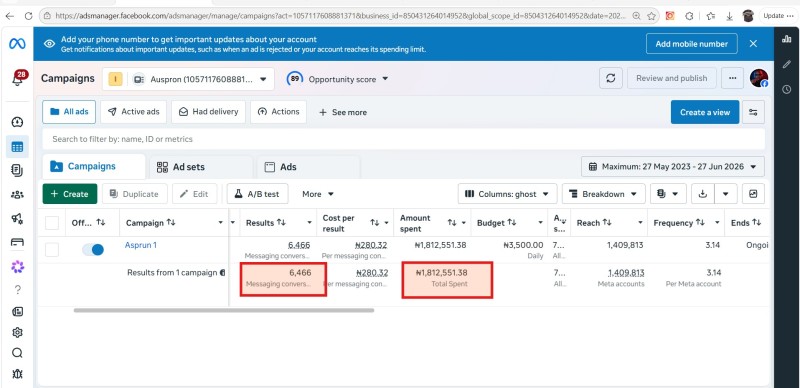
Task: Toggle the Asprun 1 campaign switch
Action: click(93, 250)
